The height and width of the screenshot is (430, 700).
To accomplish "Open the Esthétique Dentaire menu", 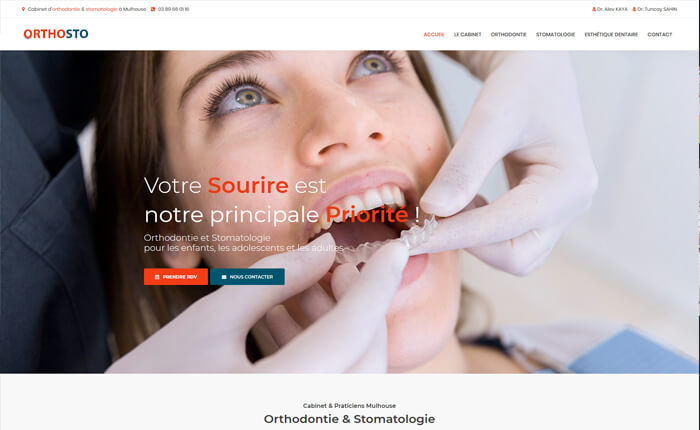I will coord(611,34).
